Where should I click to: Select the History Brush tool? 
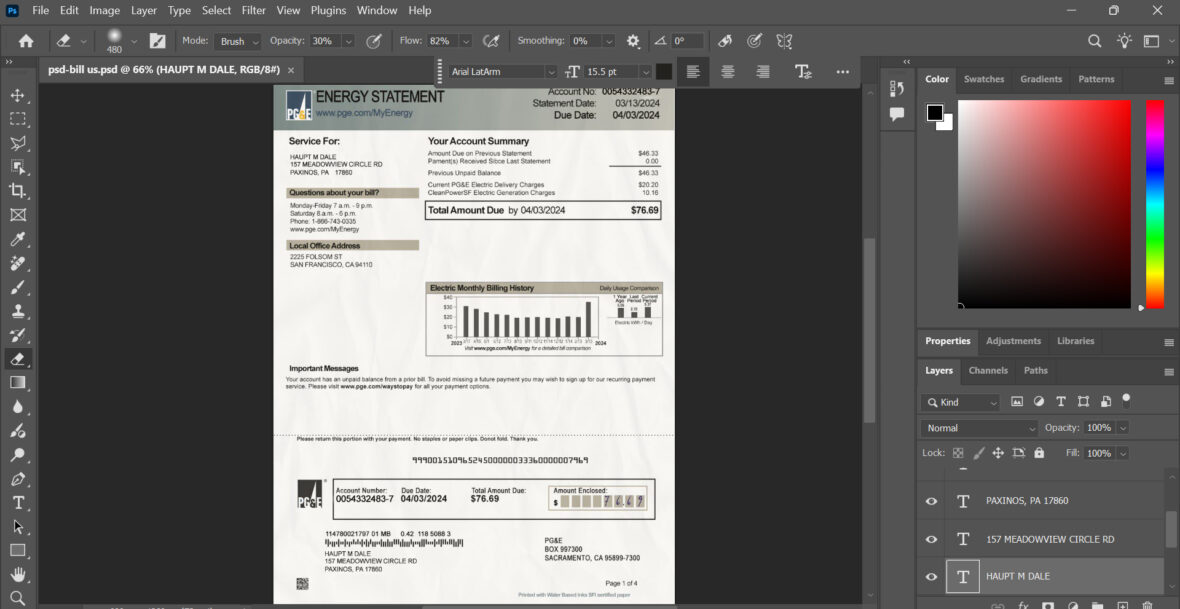coord(17,335)
